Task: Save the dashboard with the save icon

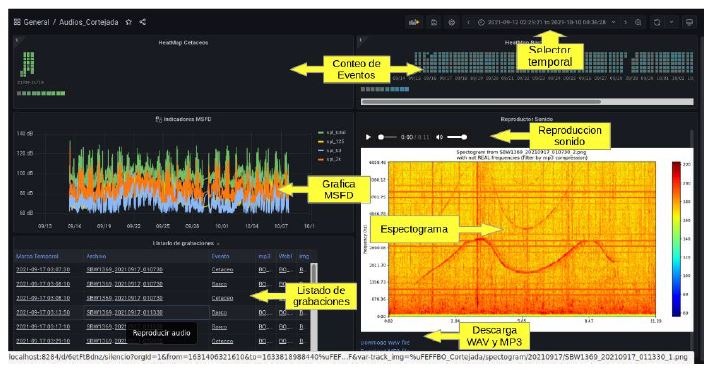Action: [434, 22]
